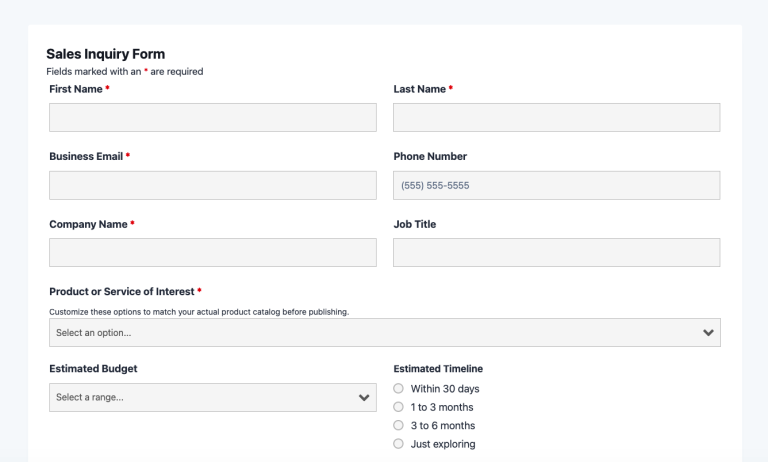768x462 pixels.
Task: Click the Last Name input field
Action: (556, 117)
